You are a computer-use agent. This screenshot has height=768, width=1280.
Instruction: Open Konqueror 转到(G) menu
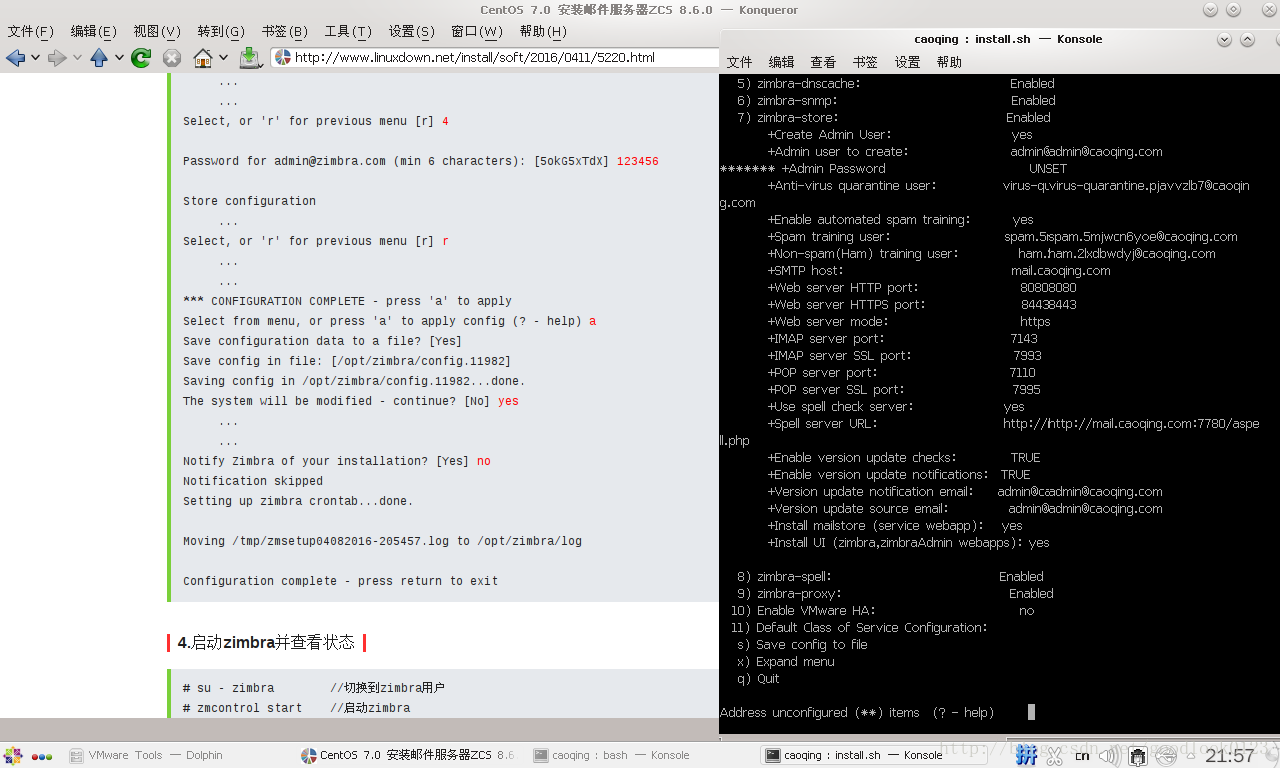coord(221,32)
